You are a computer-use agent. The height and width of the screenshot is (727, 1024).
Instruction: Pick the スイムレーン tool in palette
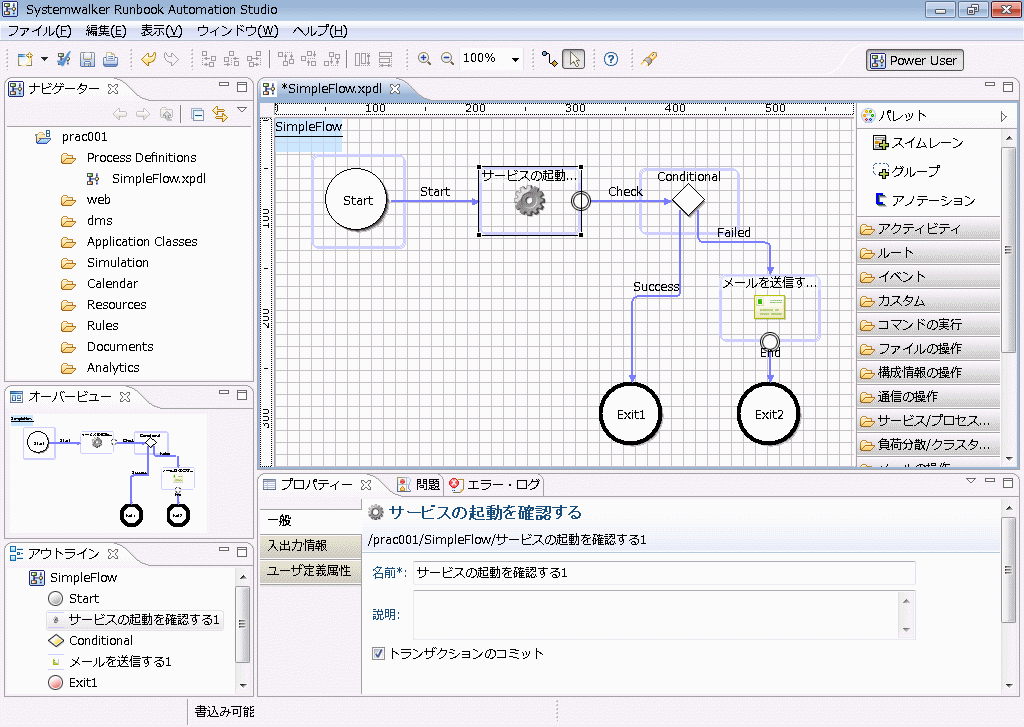click(919, 142)
